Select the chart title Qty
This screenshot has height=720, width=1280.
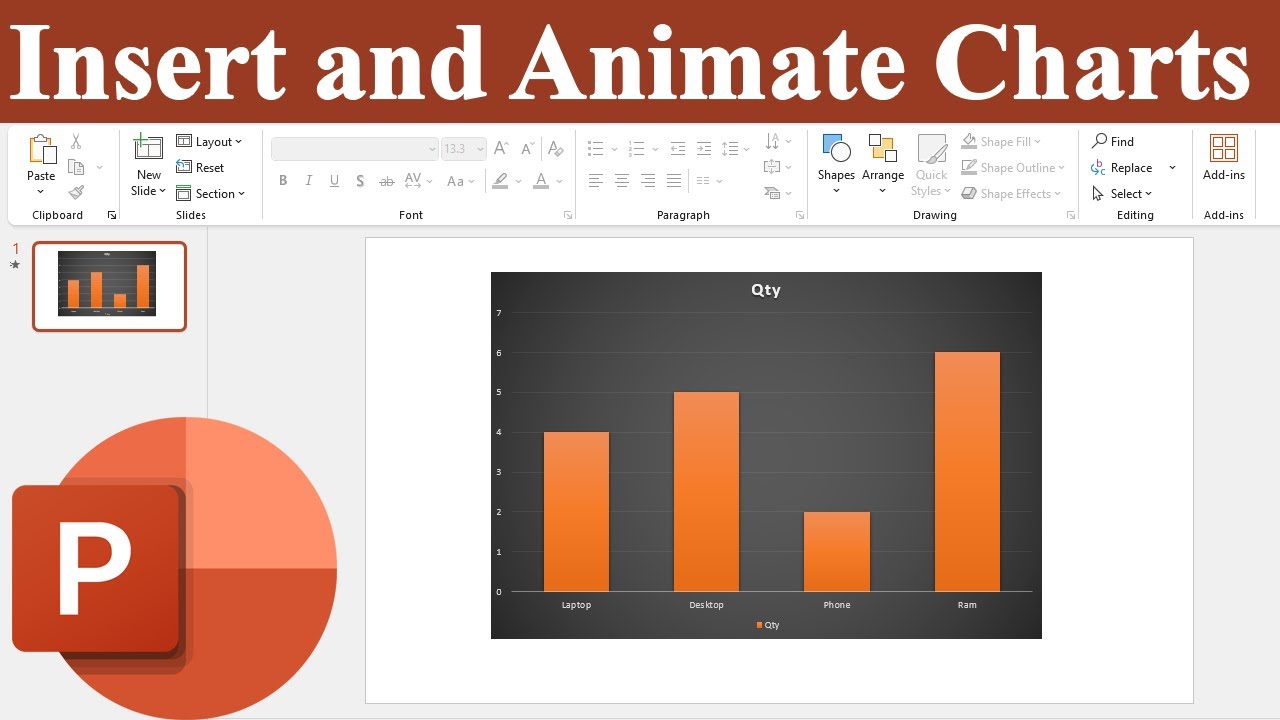click(x=766, y=290)
